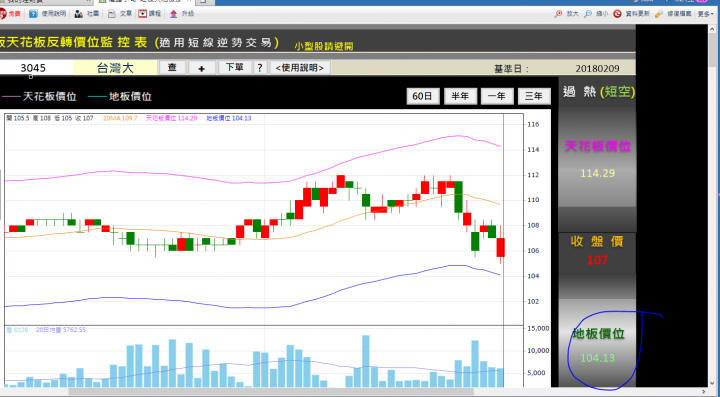The height and width of the screenshot is (397, 720).
Task: Switch chart range to 60日
Action: [422, 96]
